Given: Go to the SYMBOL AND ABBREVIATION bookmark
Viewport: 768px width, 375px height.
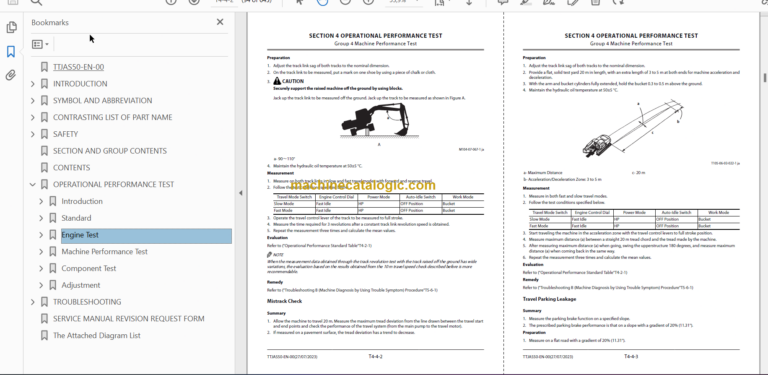Looking at the screenshot, I should [102, 100].
